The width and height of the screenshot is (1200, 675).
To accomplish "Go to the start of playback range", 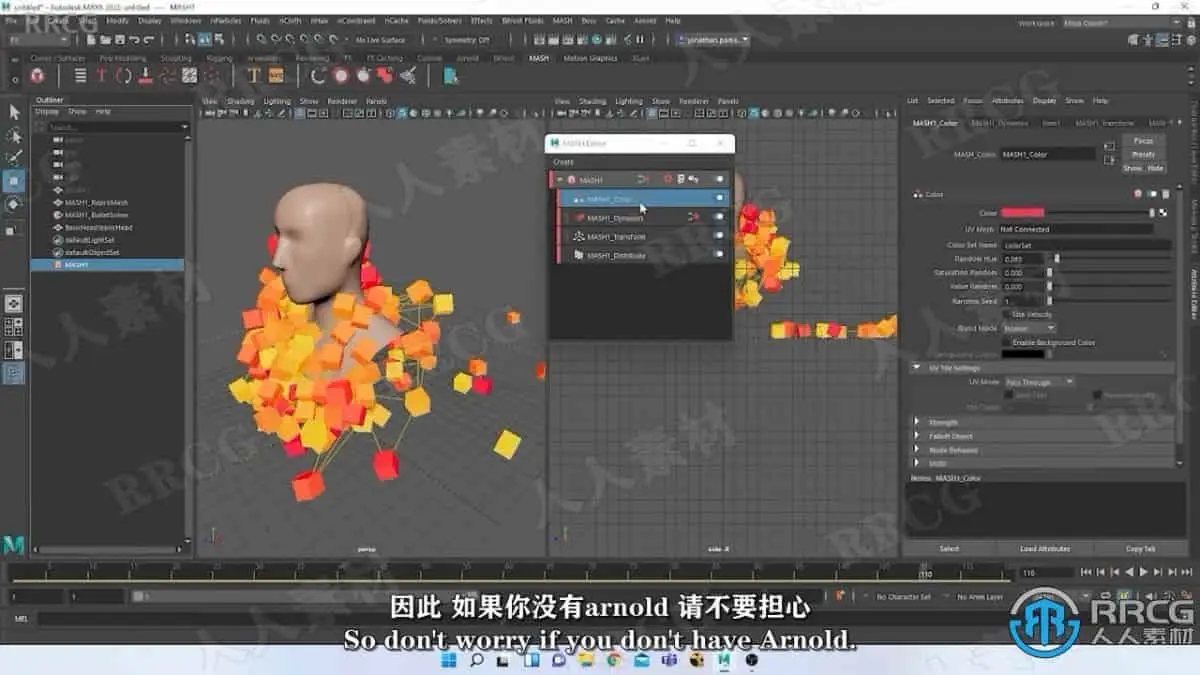I will tap(1087, 572).
